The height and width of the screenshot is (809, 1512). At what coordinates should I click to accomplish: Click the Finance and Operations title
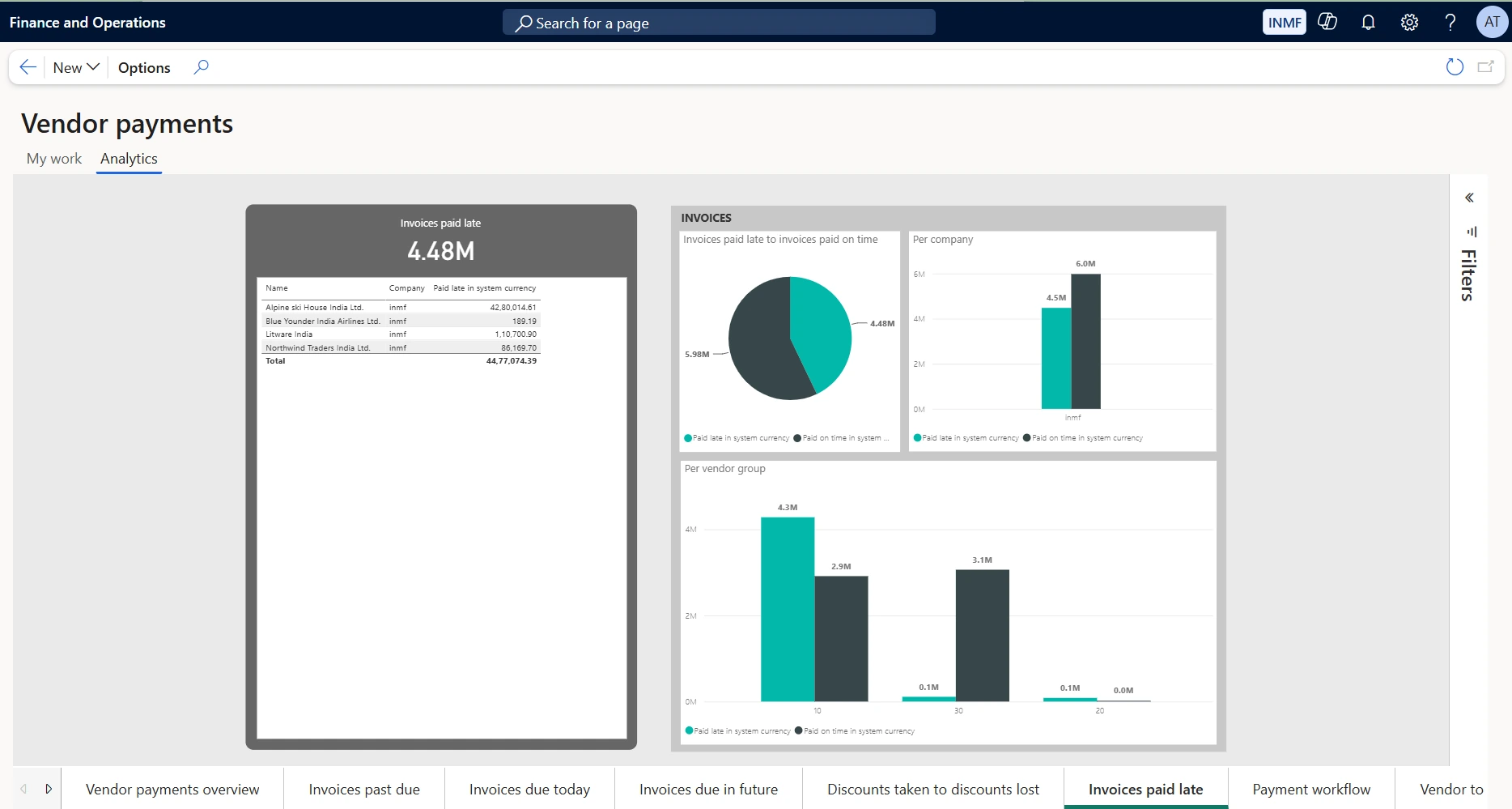coord(87,23)
